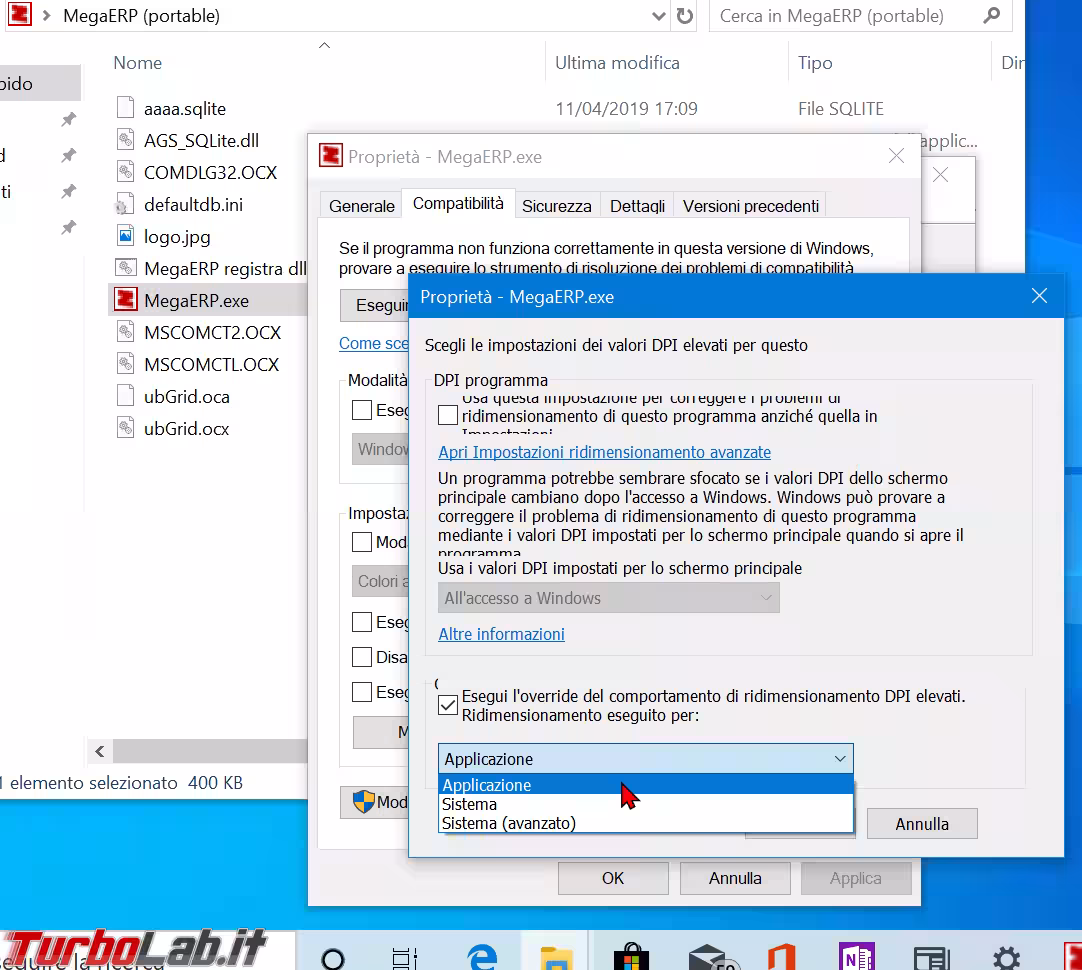Viewport: 1082px width, 970px height.
Task: Sort by the Ultima modifica column
Action: (x=617, y=63)
